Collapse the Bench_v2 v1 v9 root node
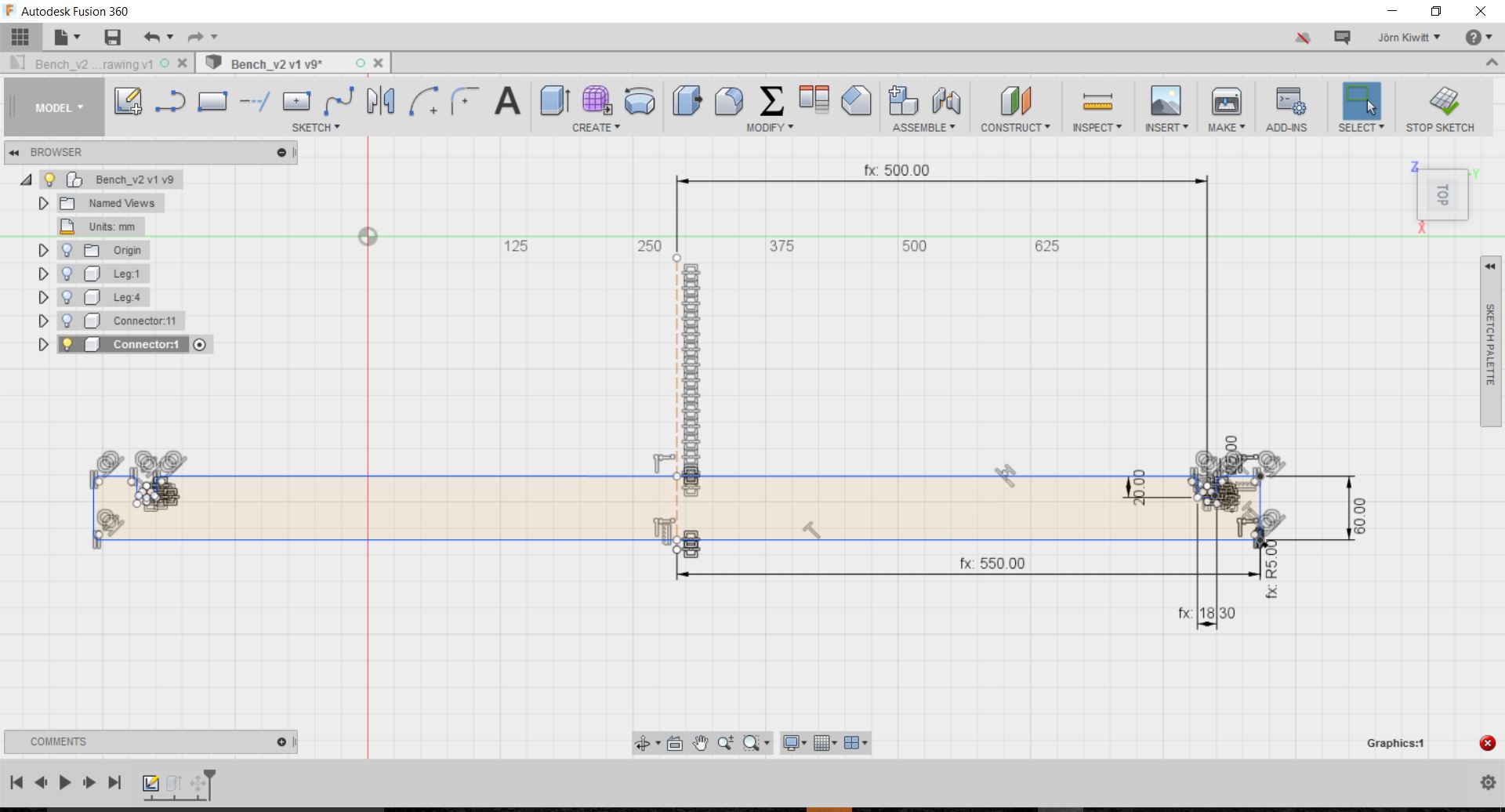This screenshot has width=1505, height=812. pos(26,179)
